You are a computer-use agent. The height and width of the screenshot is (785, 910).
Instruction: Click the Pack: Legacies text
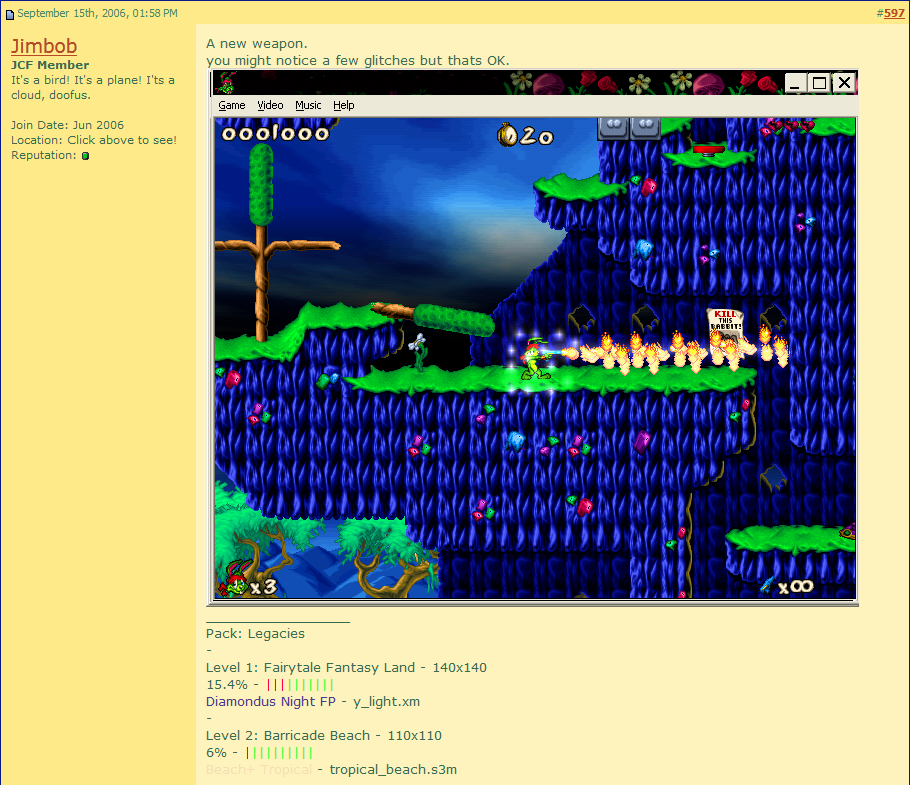(255, 634)
